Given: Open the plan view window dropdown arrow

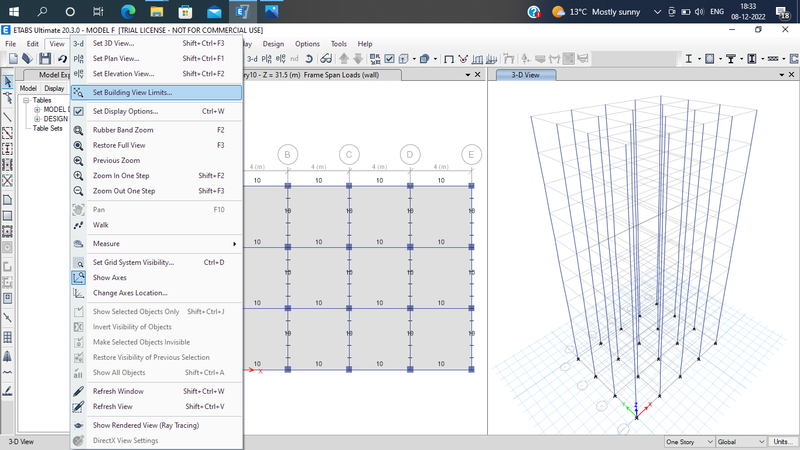Looking at the screenshot, I should tap(468, 75).
